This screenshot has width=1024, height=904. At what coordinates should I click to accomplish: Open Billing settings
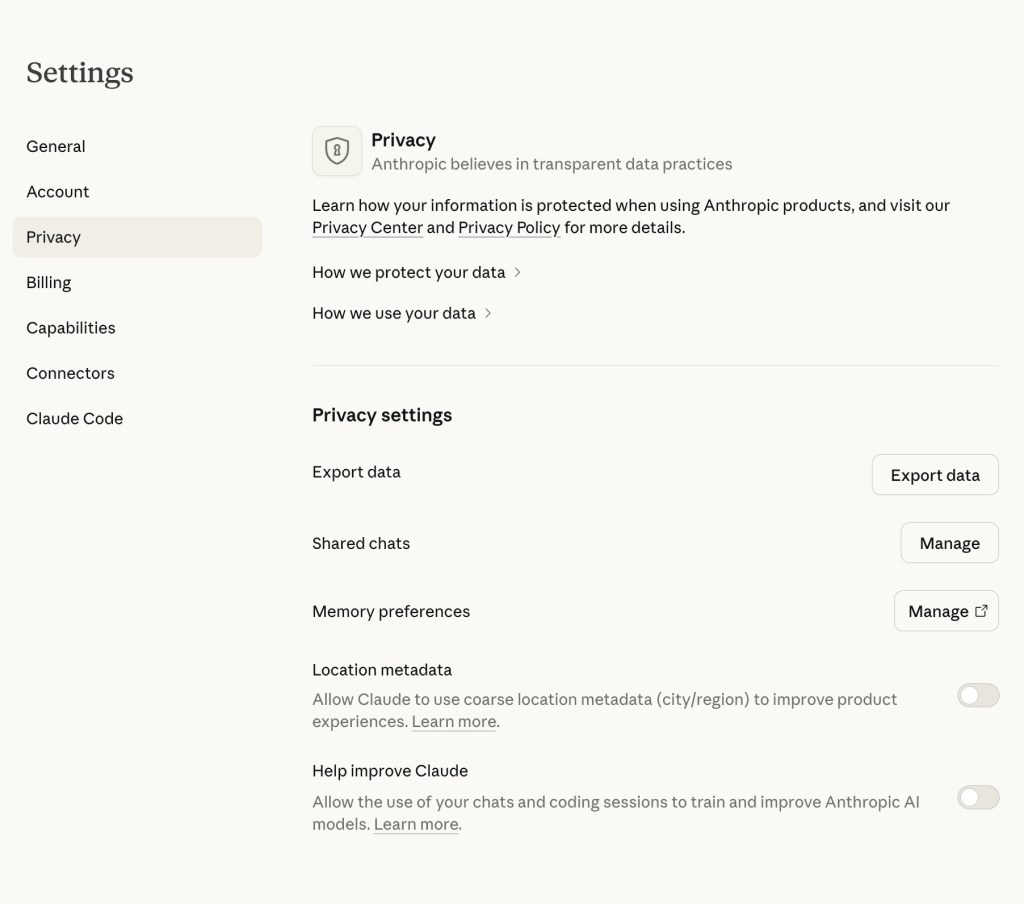coord(49,283)
